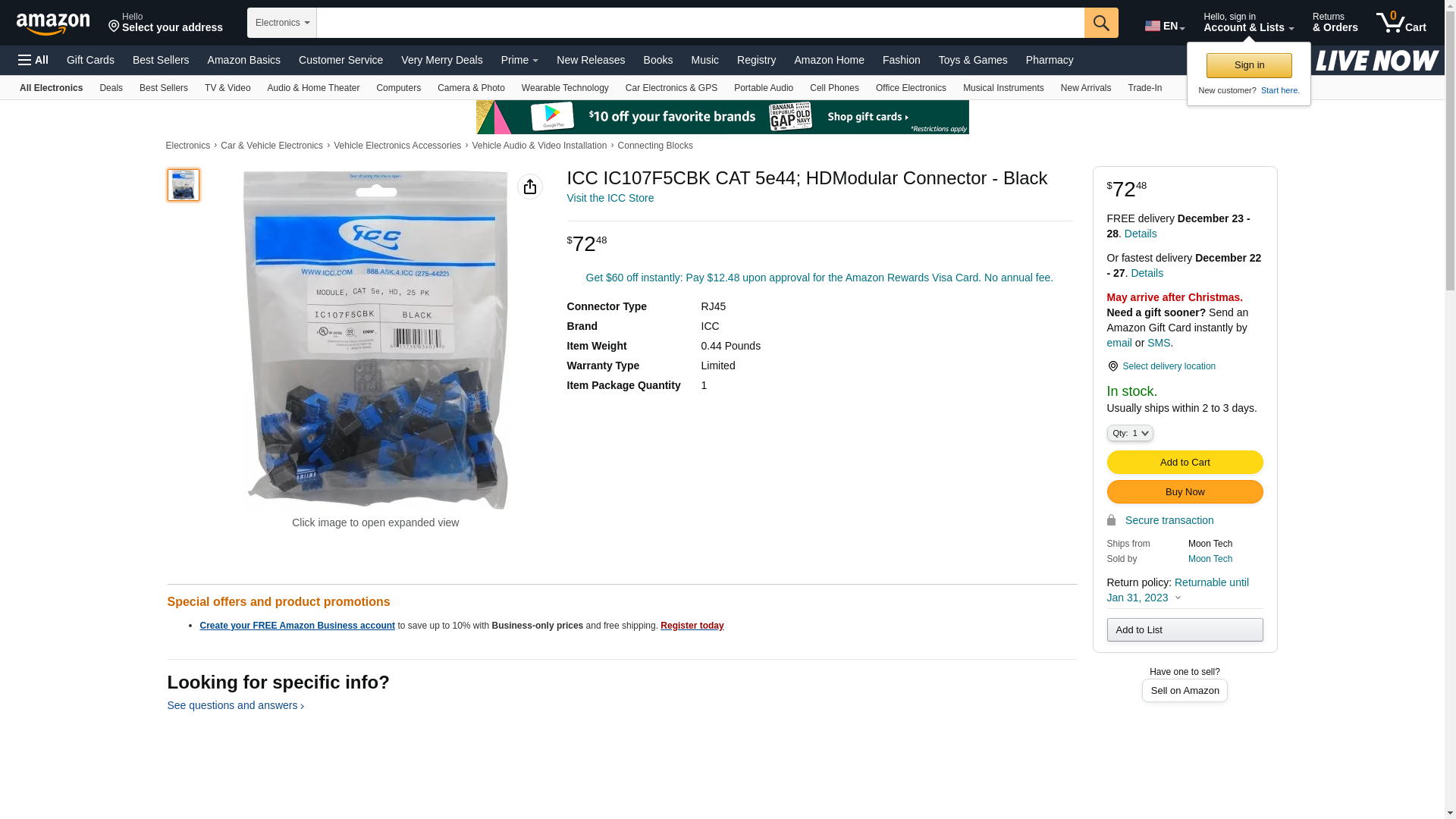Click the delivery location pin in header
The width and height of the screenshot is (1456, 819).
click(x=115, y=27)
